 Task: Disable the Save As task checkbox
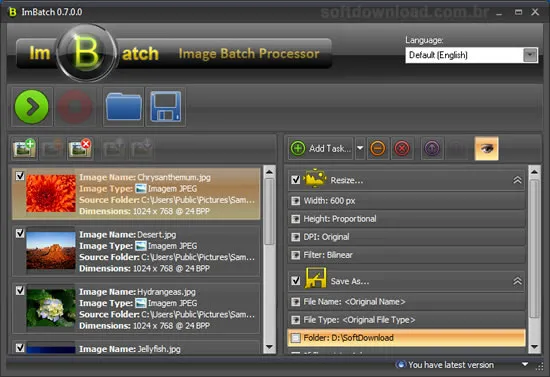pyautogui.click(x=296, y=281)
